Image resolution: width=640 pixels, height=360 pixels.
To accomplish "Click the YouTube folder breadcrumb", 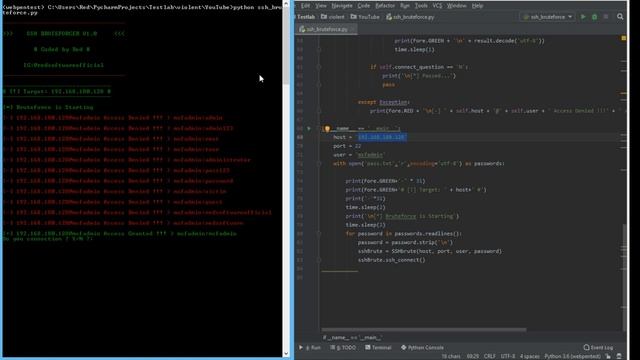I will point(365,17).
